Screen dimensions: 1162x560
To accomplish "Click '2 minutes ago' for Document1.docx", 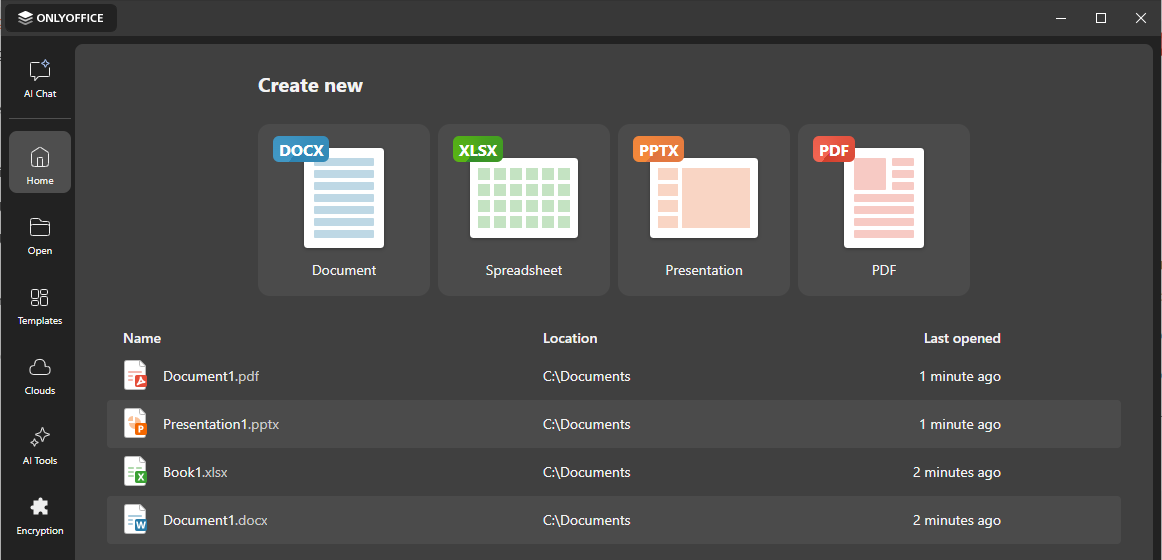I will tap(957, 520).
